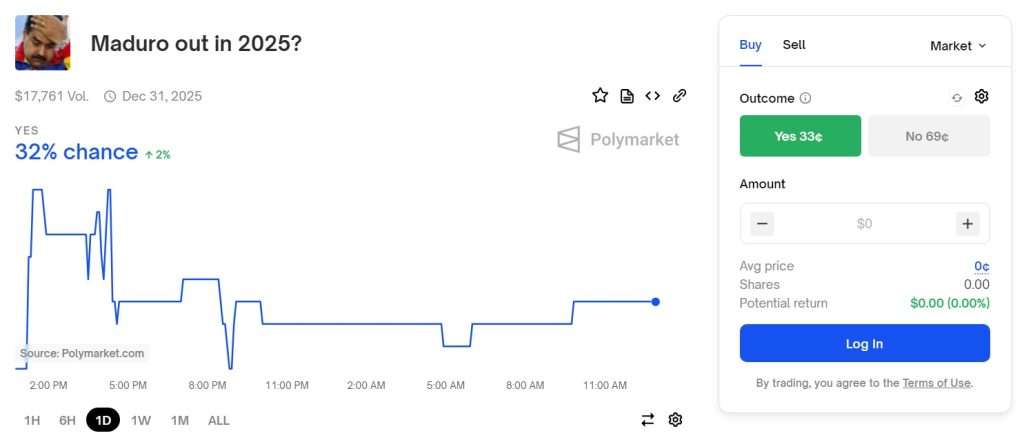Switch chart to 1W time range

point(141,420)
